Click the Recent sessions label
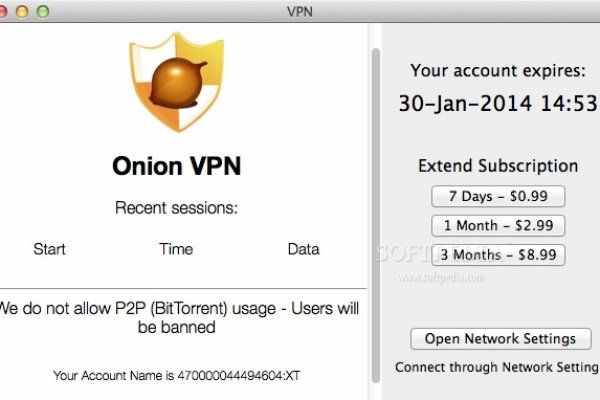 tap(176, 208)
